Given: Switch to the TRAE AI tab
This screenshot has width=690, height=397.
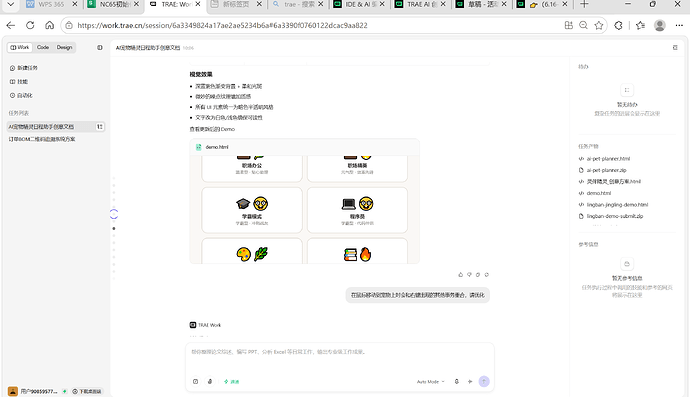Looking at the screenshot, I should point(421,4).
